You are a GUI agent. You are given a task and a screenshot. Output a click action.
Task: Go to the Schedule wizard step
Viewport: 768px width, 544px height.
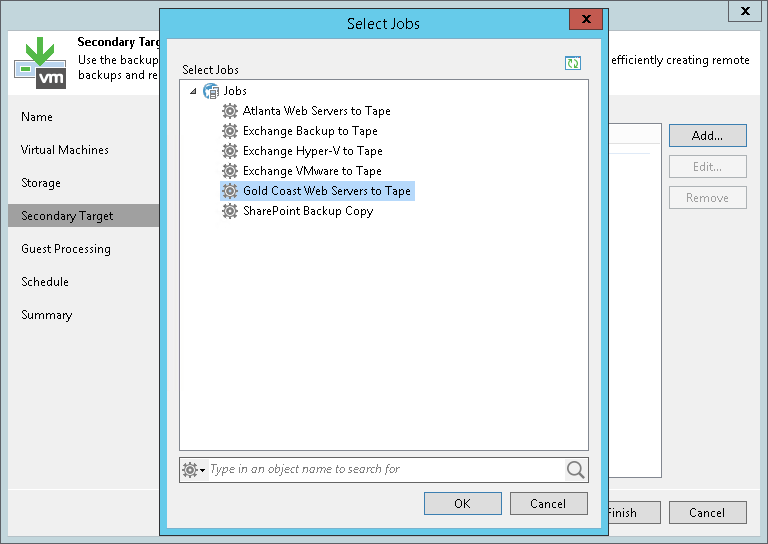(45, 282)
